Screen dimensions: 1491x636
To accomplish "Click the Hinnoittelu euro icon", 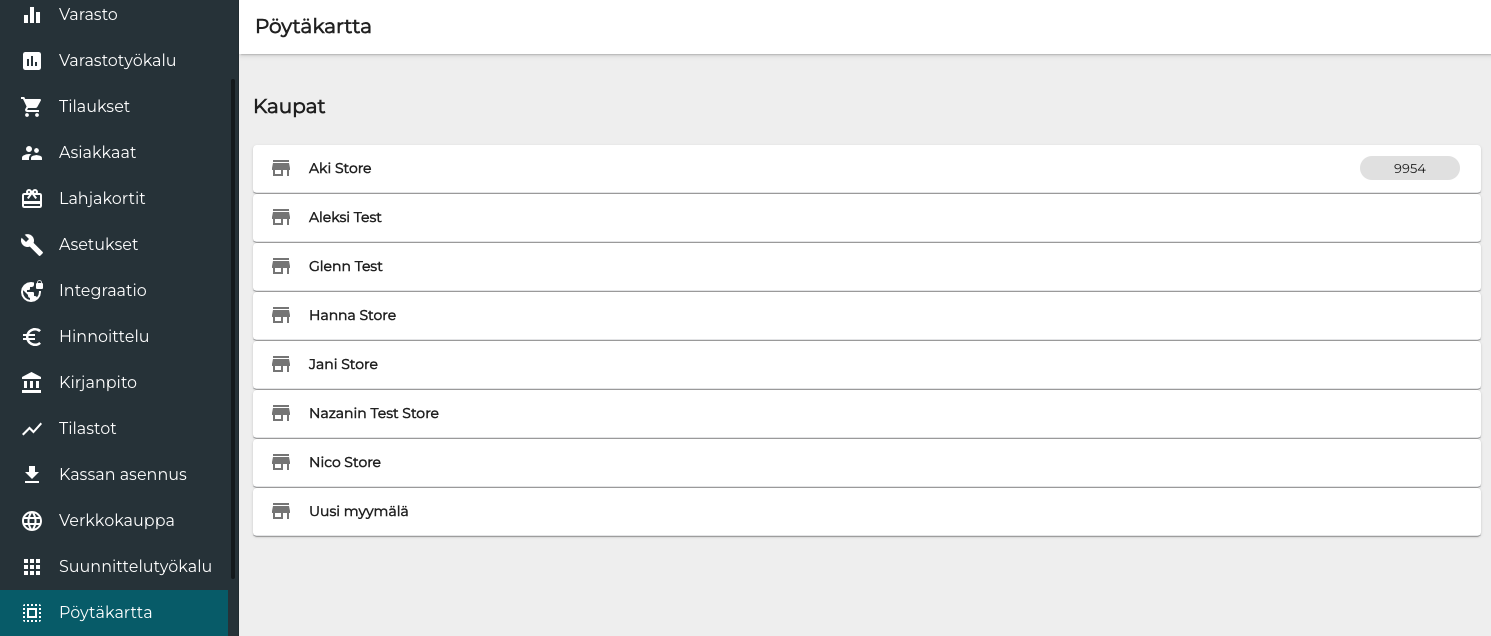I will (32, 337).
